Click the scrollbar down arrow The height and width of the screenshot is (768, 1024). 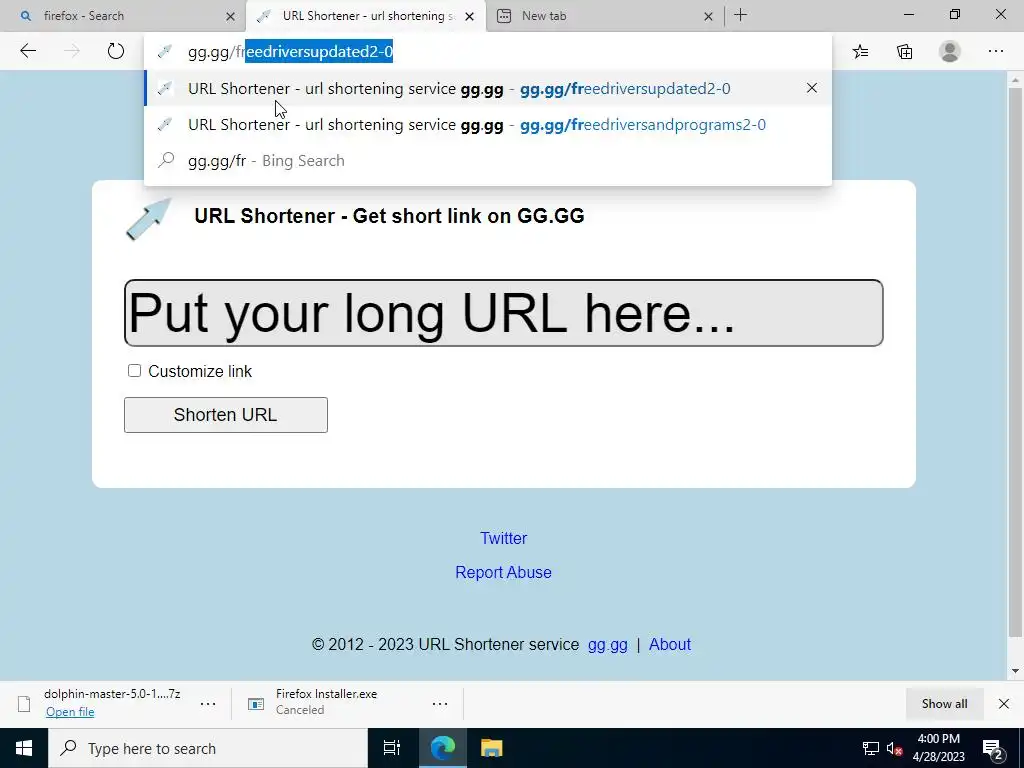(1015, 671)
